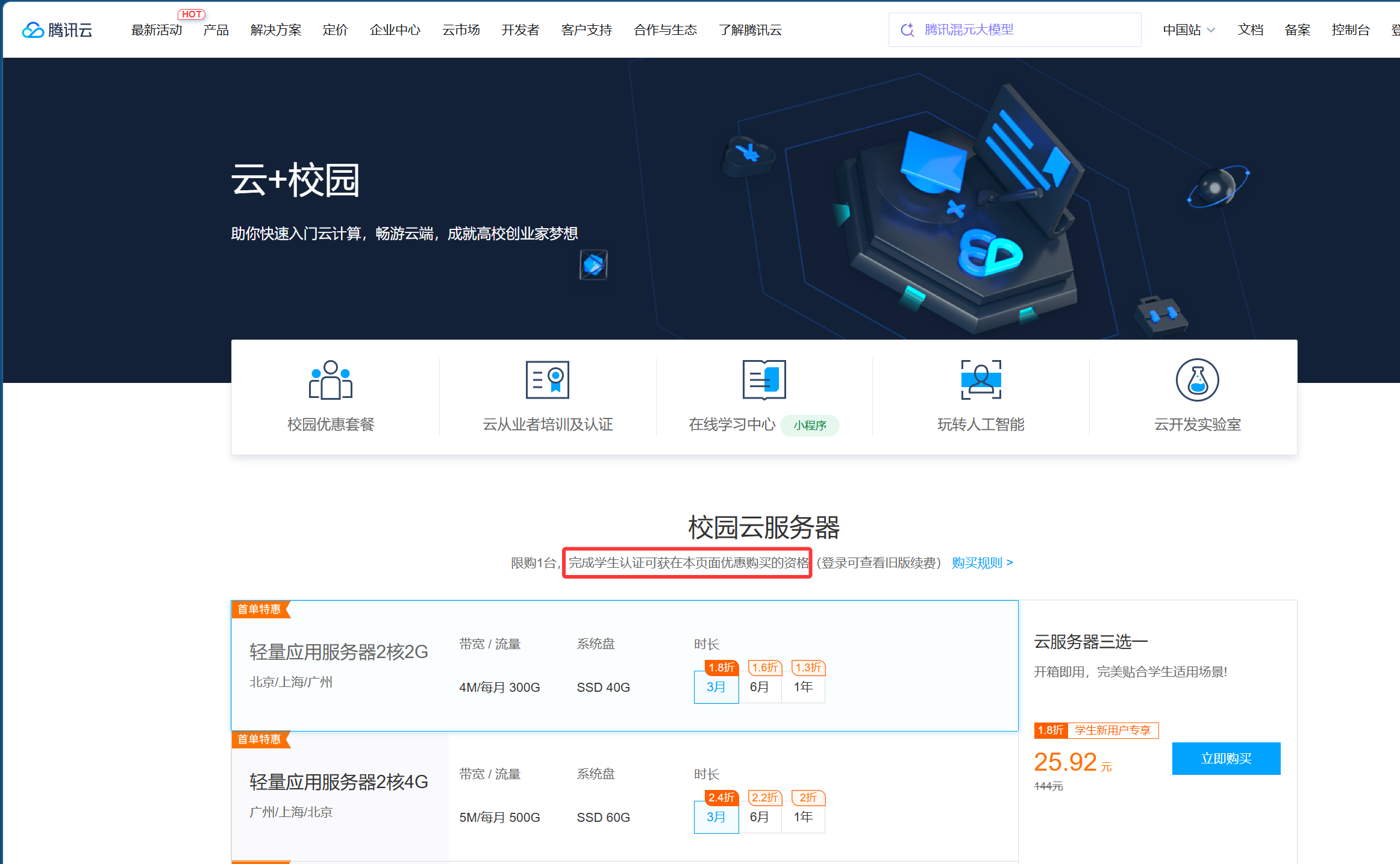This screenshot has height=864, width=1400.
Task: Click the 25.92 元 price
Action: (x=1073, y=762)
